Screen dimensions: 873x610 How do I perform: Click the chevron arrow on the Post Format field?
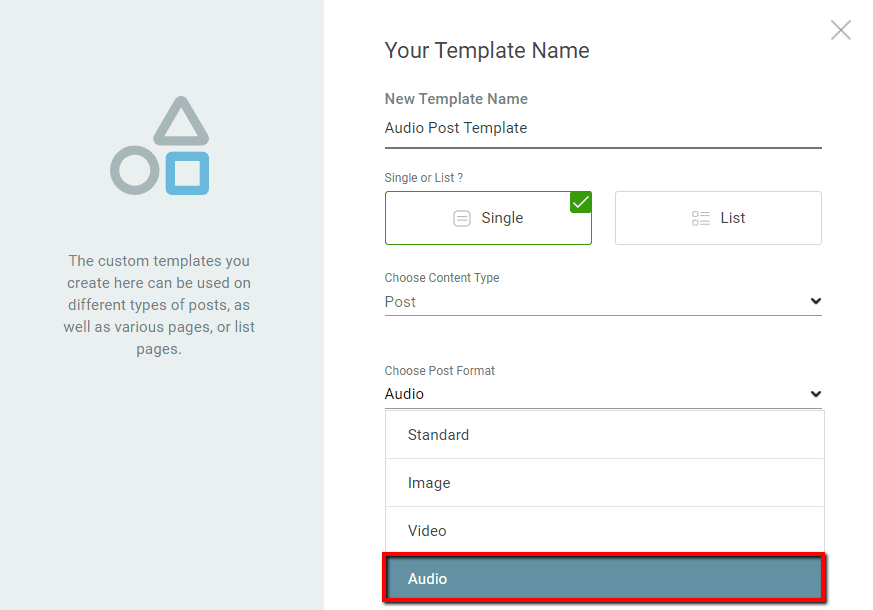(x=815, y=394)
